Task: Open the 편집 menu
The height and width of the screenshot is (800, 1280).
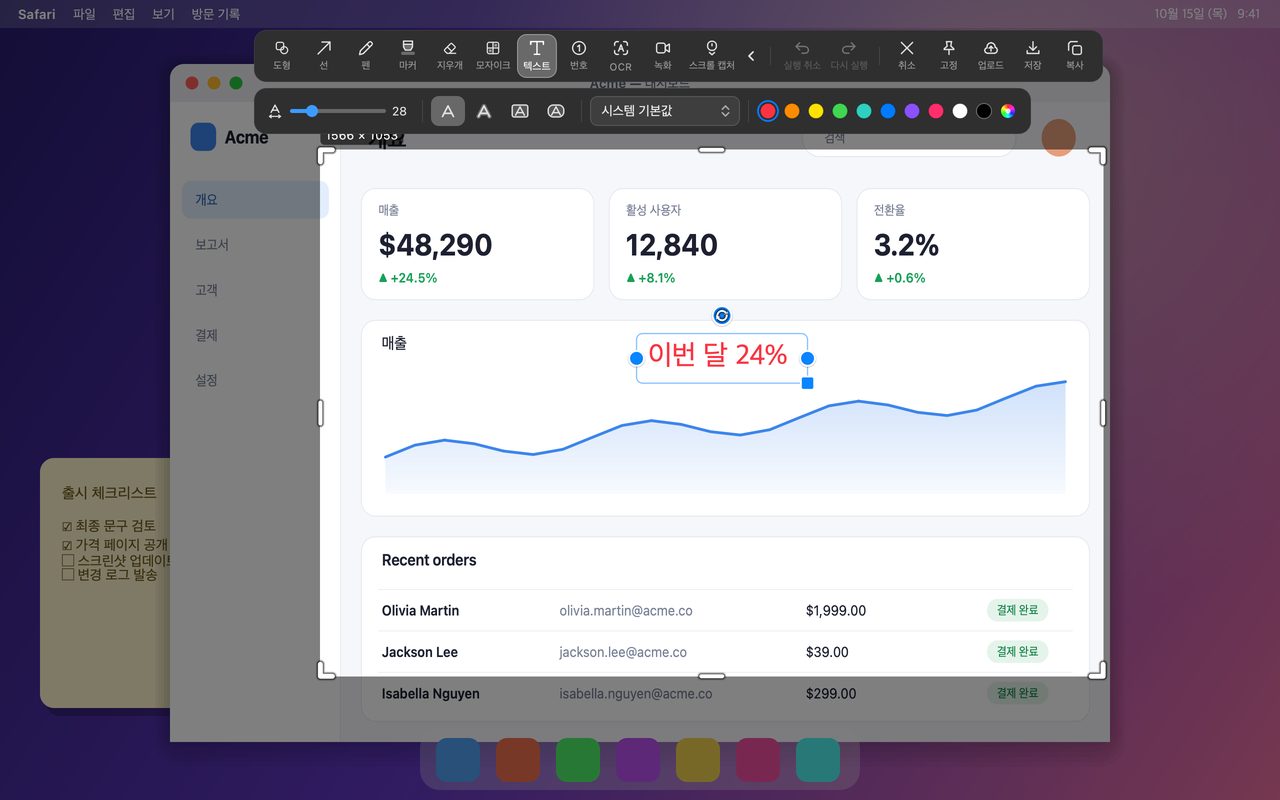Action: 124,14
